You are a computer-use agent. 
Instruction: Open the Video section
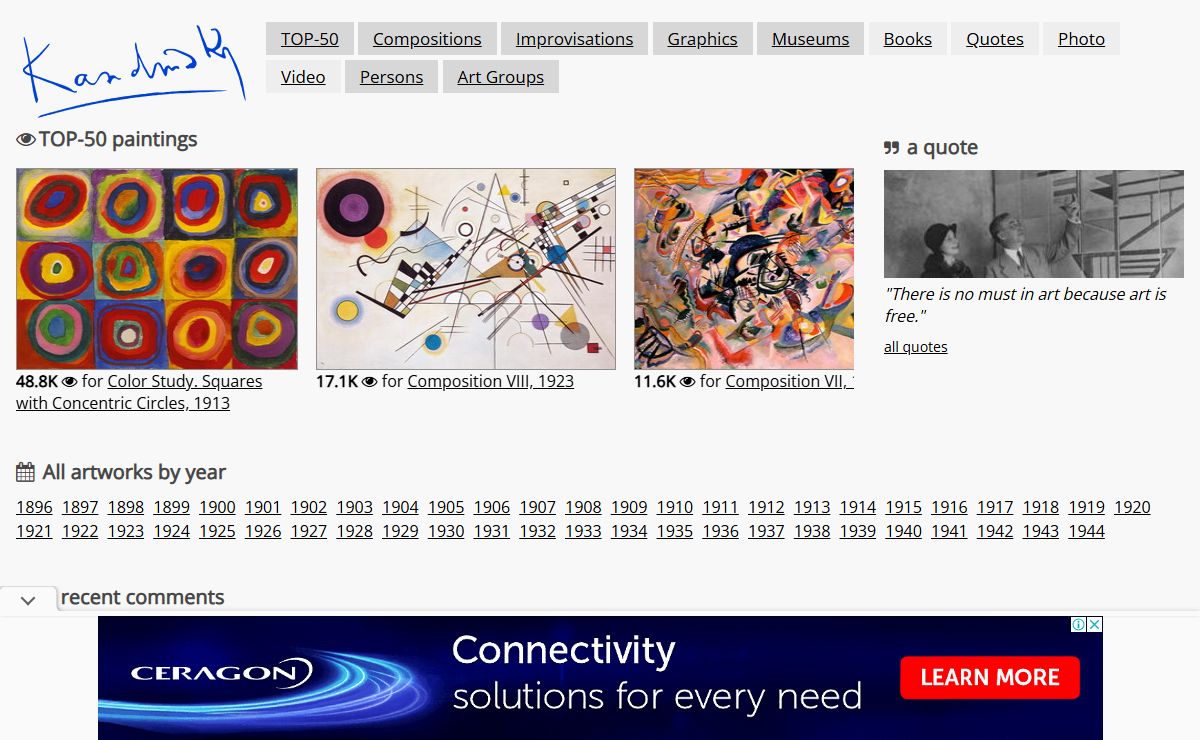(303, 77)
